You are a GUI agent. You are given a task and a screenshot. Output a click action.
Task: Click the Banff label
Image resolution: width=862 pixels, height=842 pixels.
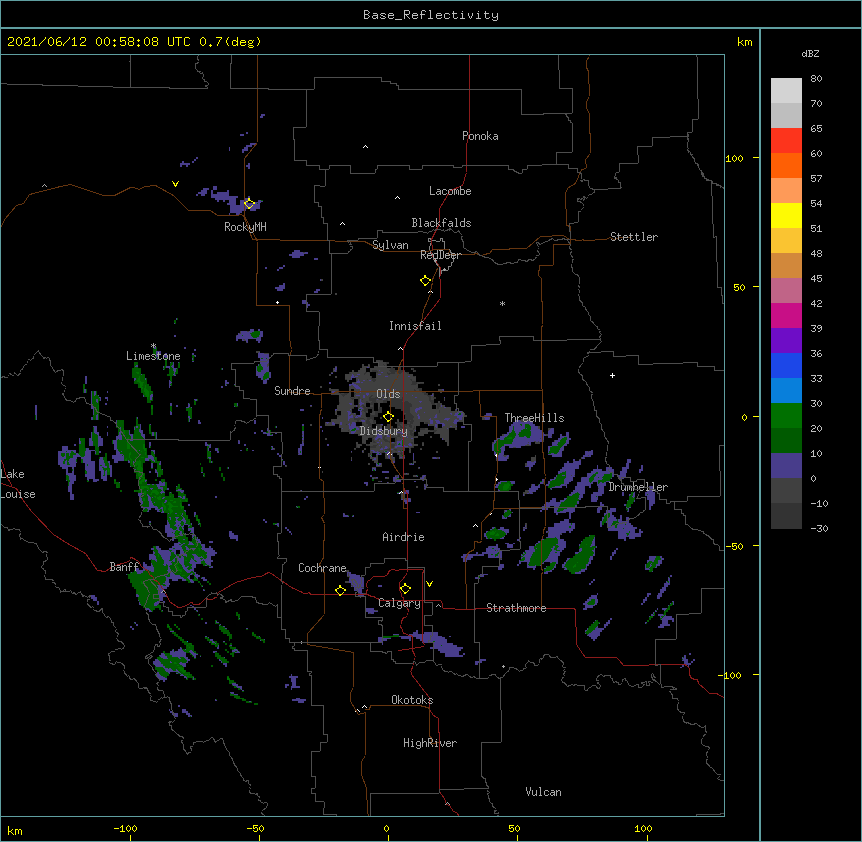(x=124, y=567)
